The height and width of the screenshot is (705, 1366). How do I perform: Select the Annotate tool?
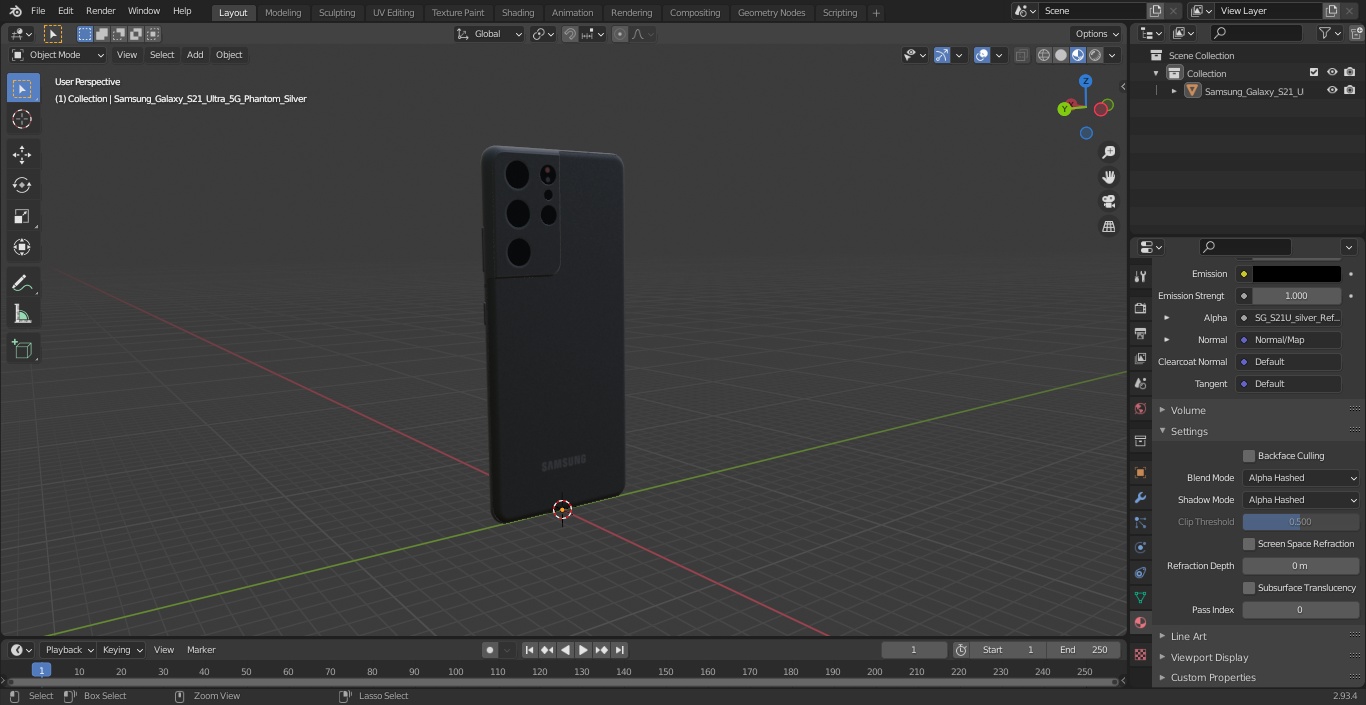22,284
